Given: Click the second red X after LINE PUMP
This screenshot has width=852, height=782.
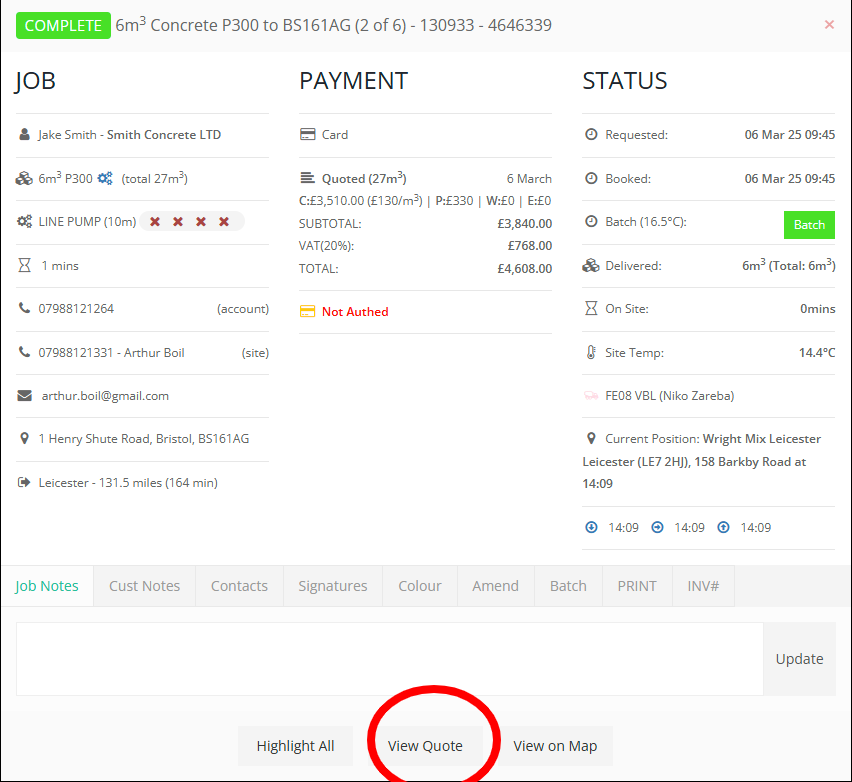Looking at the screenshot, I should 178,222.
